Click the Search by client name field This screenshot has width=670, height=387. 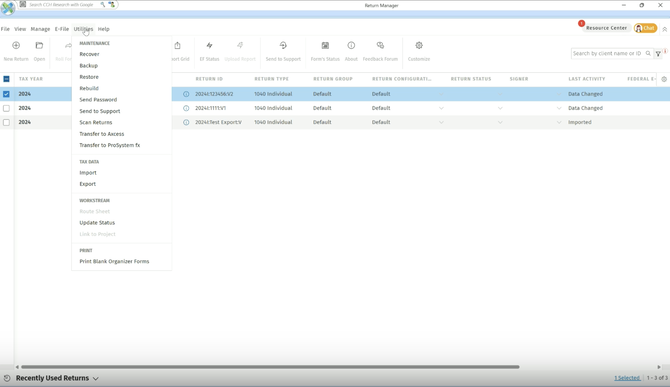click(607, 53)
